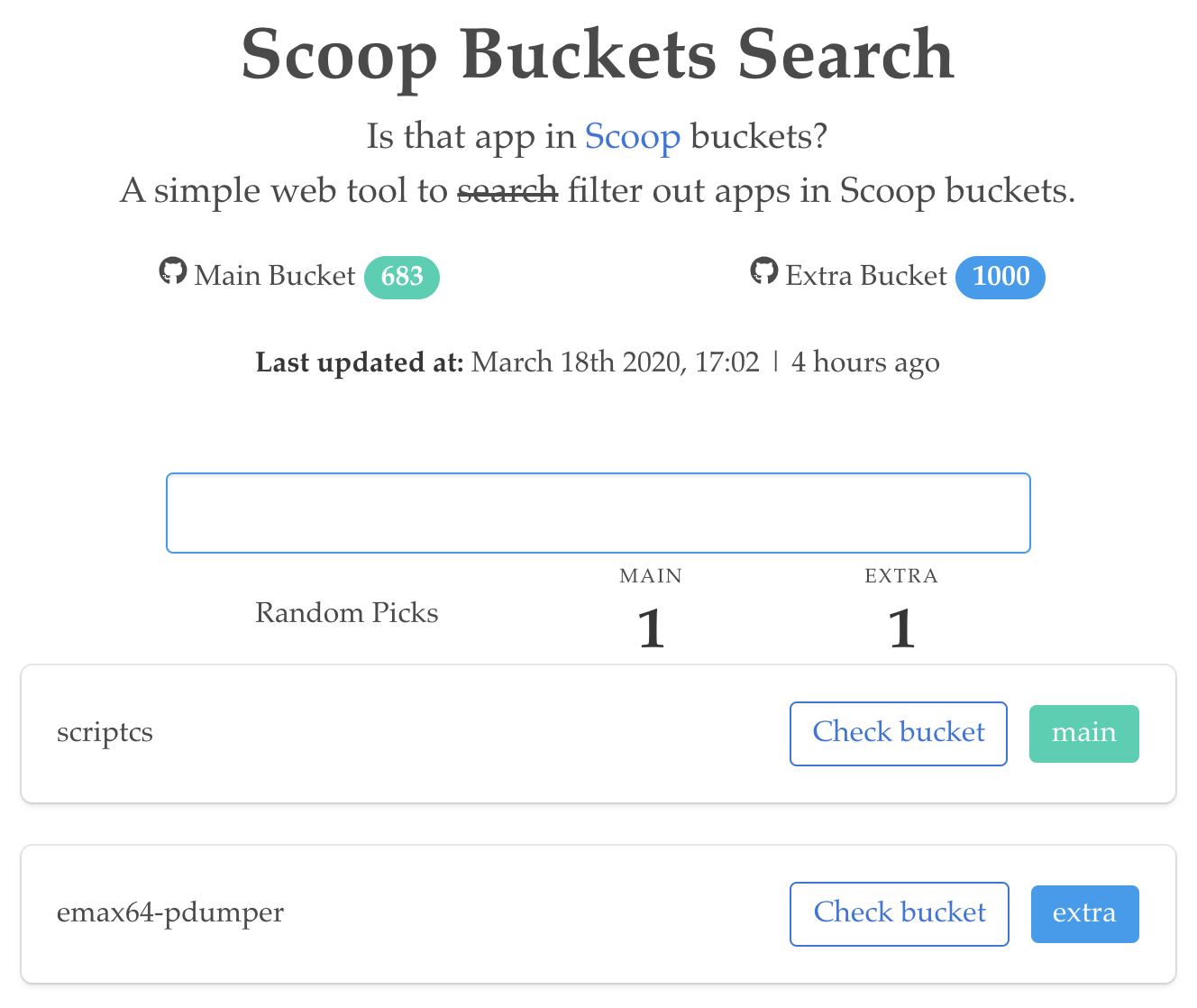
Task: Select the blue 1000 count badge
Action: tap(1000, 277)
